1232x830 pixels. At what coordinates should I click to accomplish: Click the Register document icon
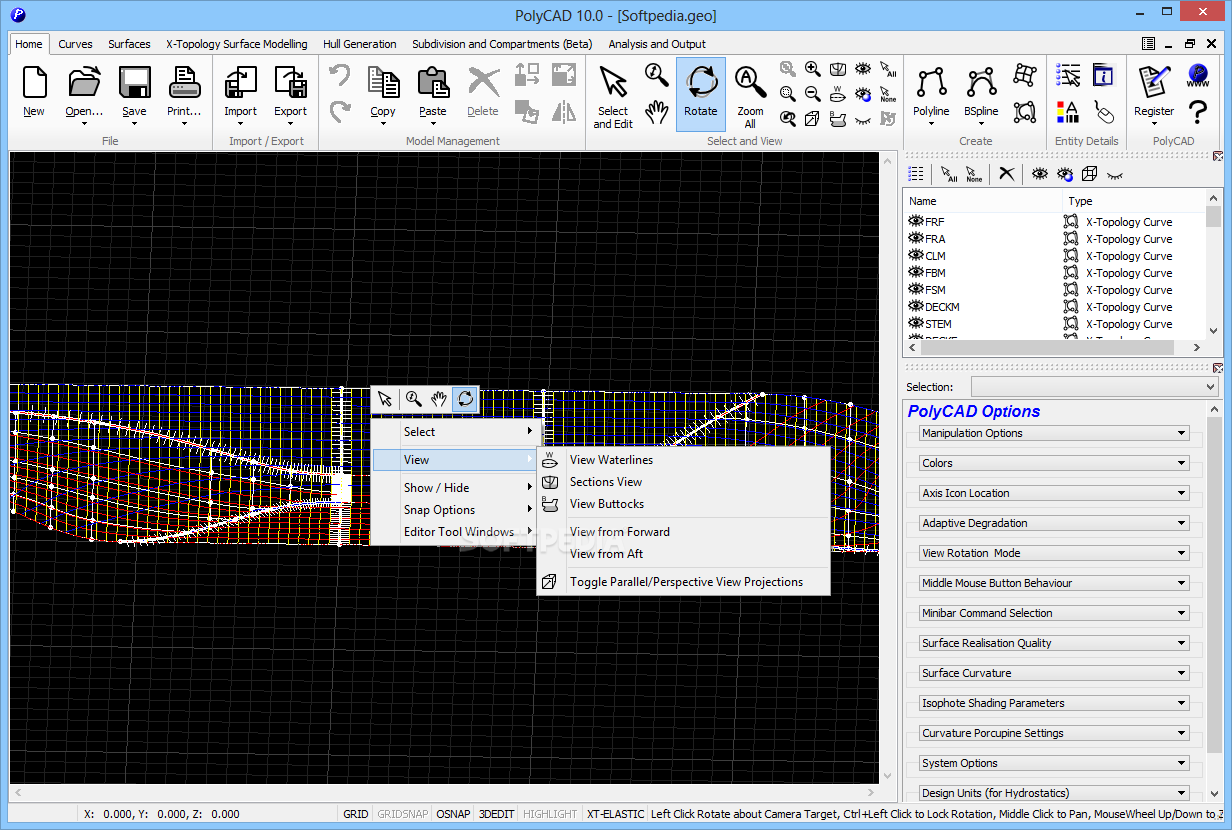[x=1154, y=82]
